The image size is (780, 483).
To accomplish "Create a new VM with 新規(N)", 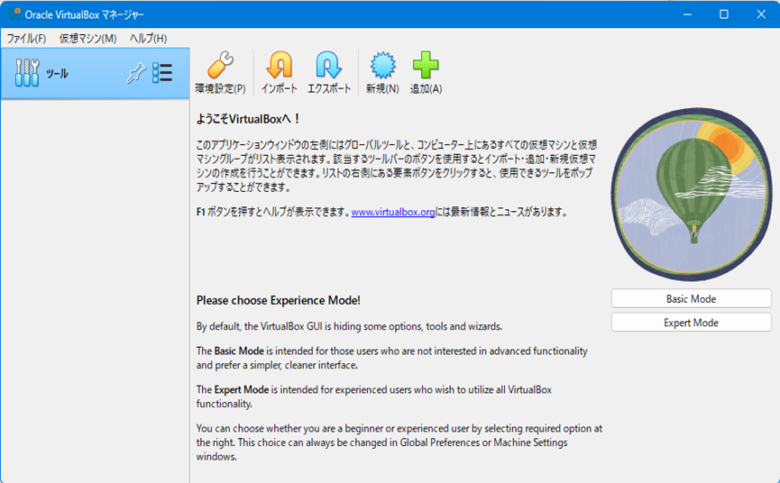I will point(383,73).
